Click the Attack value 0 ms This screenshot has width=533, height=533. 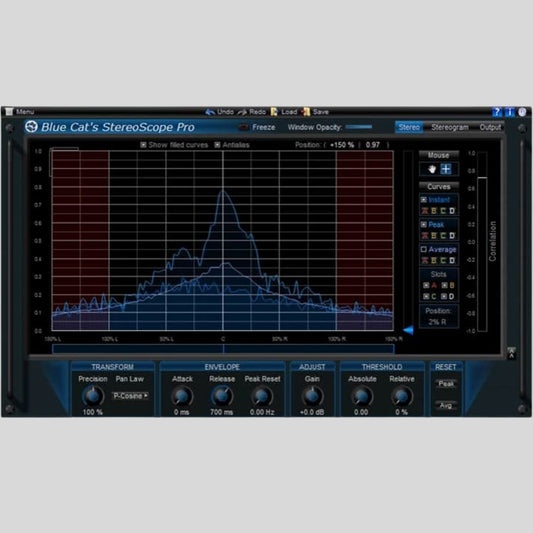(x=181, y=412)
